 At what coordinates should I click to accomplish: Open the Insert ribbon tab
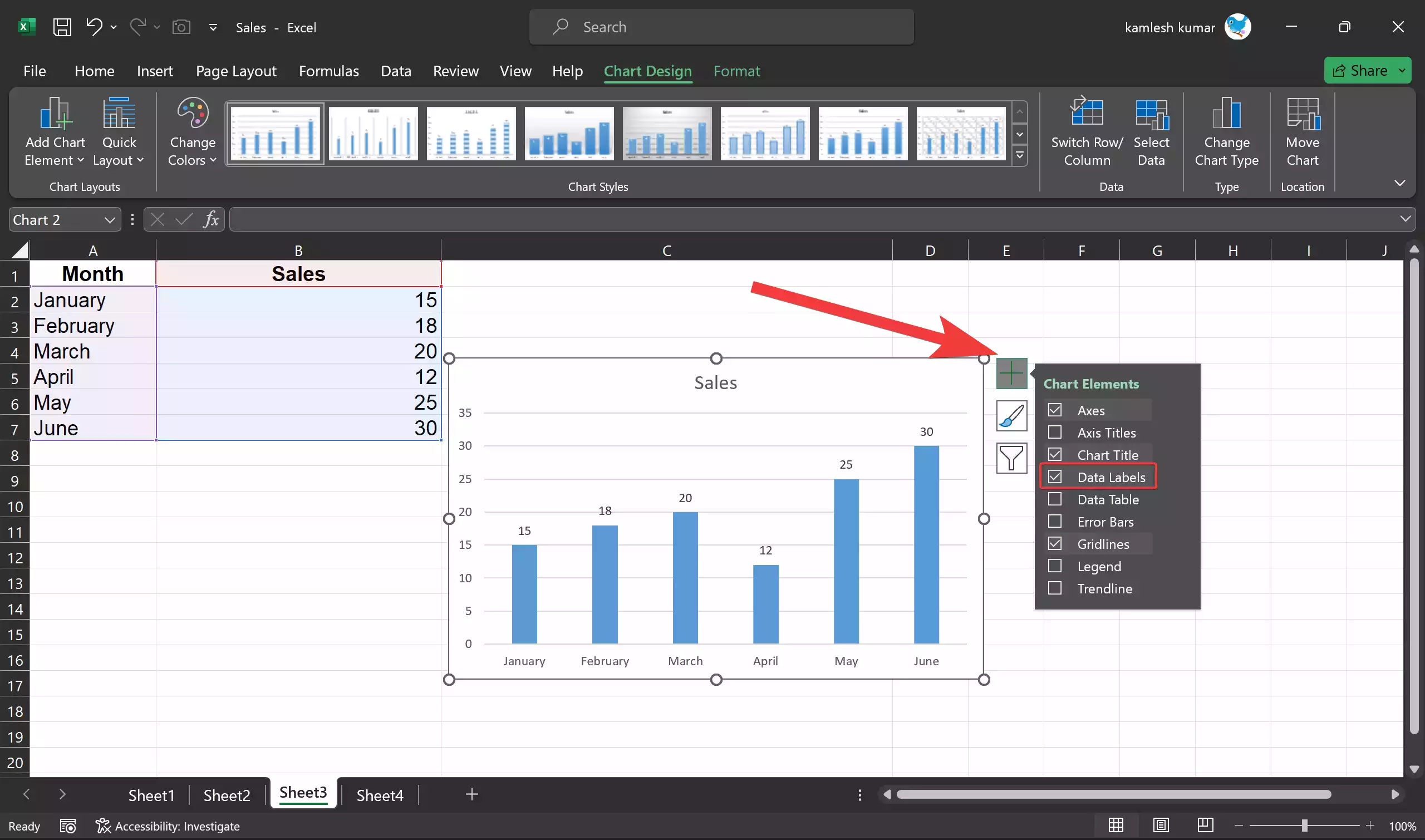pyautogui.click(x=155, y=71)
